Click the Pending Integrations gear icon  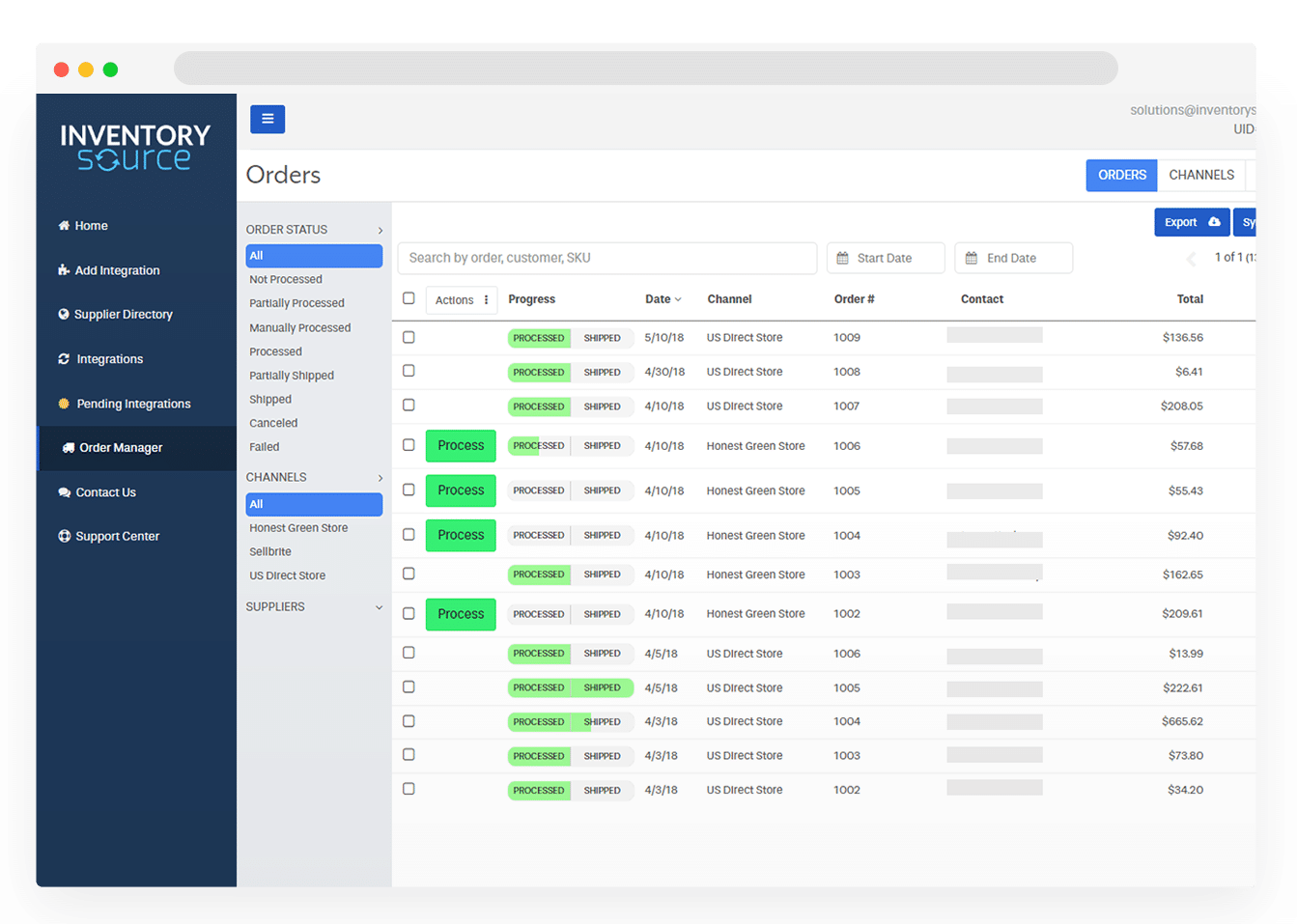click(x=64, y=404)
